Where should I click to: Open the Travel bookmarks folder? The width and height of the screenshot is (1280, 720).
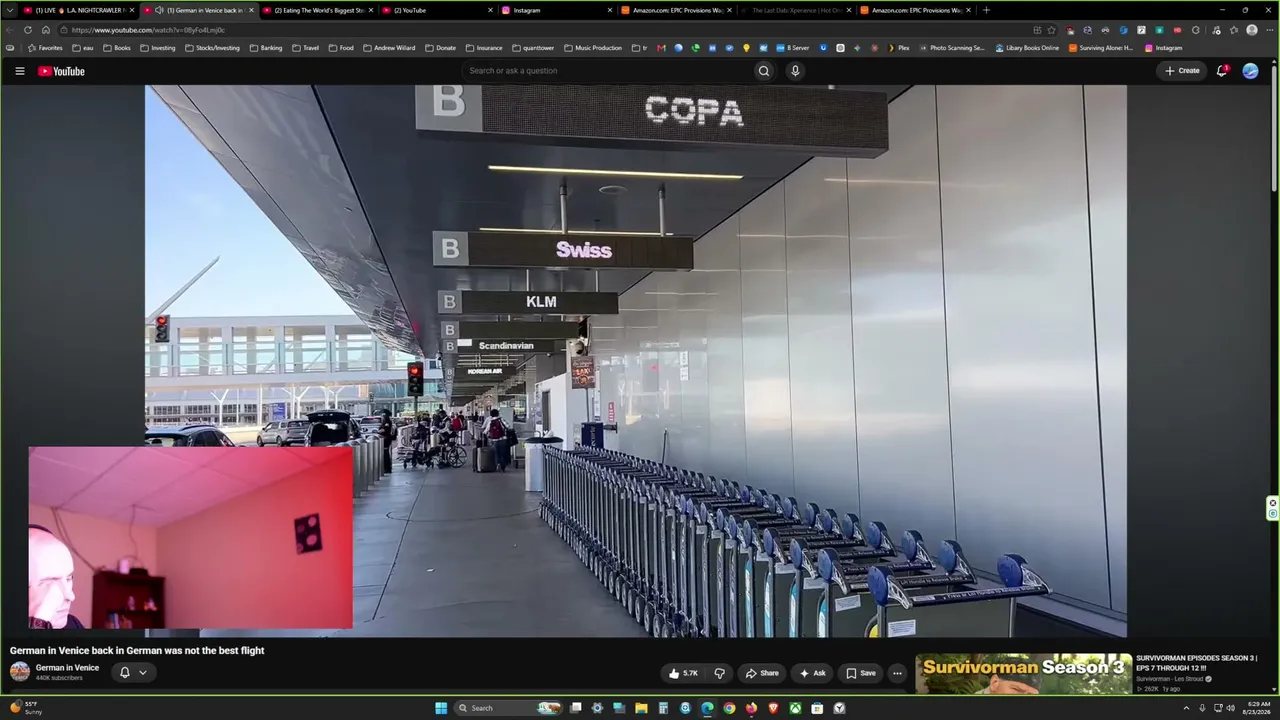[306, 48]
